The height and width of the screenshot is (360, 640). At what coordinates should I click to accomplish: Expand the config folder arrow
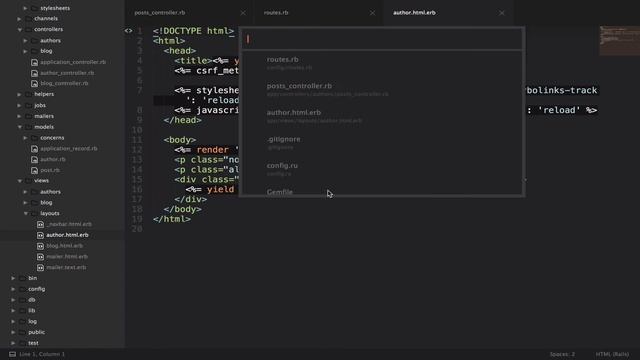[13, 289]
